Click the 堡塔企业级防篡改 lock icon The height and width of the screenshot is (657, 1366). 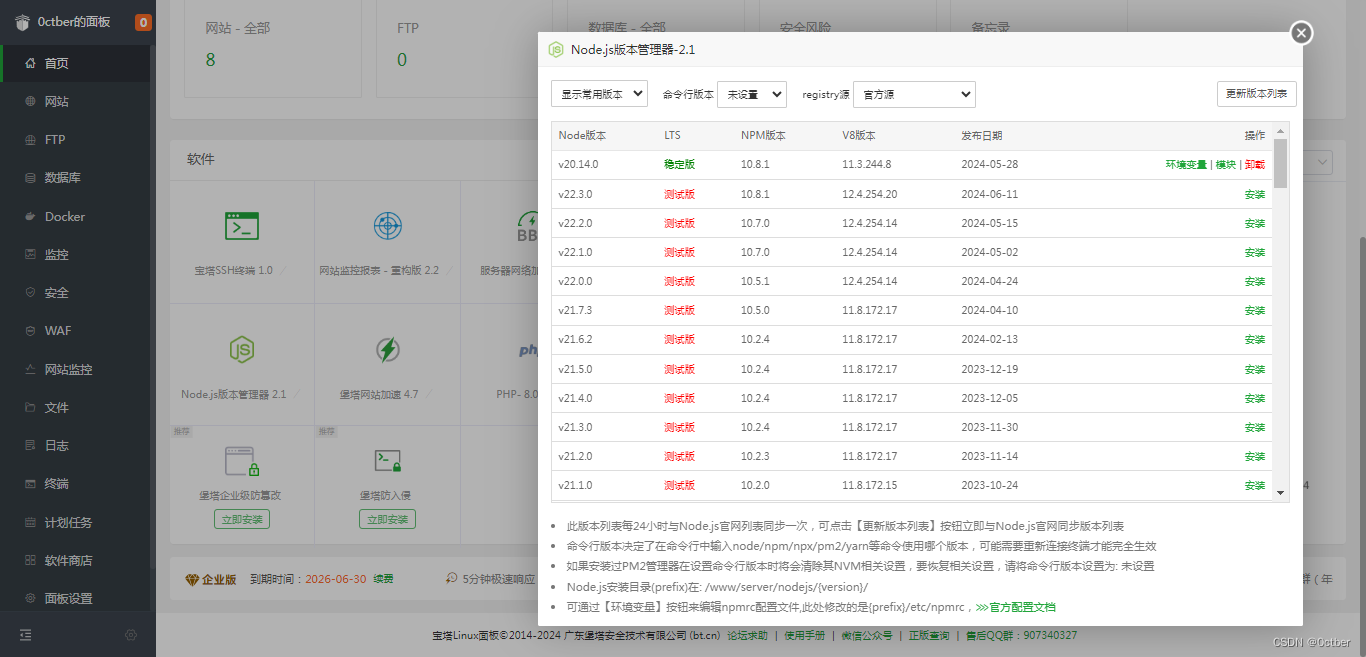pyautogui.click(x=242, y=461)
